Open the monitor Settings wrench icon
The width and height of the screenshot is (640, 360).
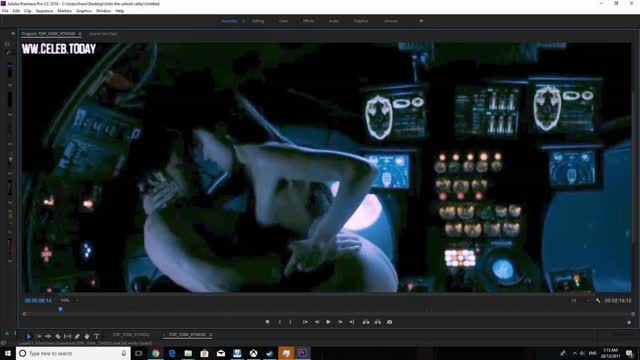pos(598,300)
